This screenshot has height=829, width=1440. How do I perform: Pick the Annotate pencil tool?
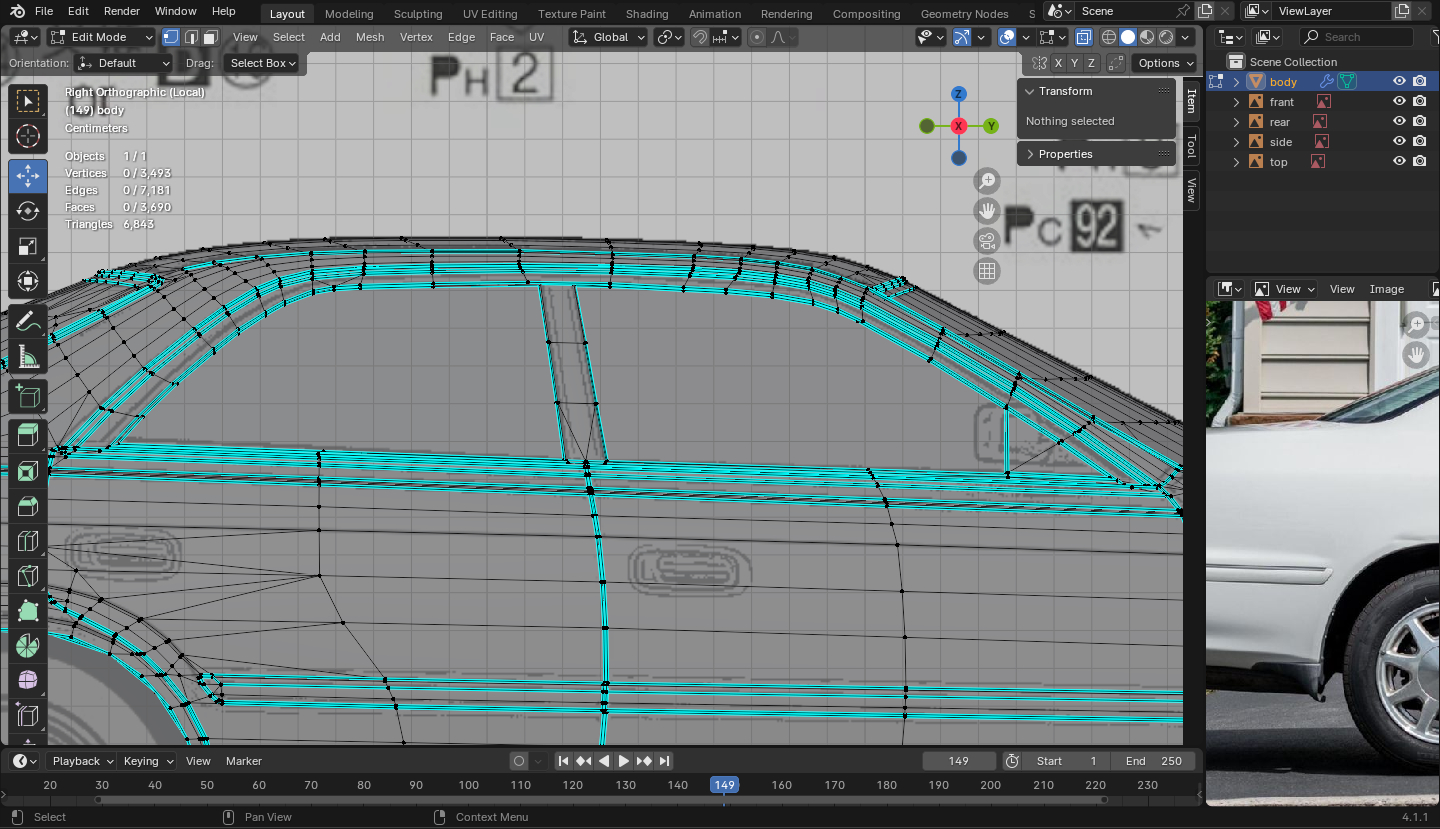click(28, 321)
